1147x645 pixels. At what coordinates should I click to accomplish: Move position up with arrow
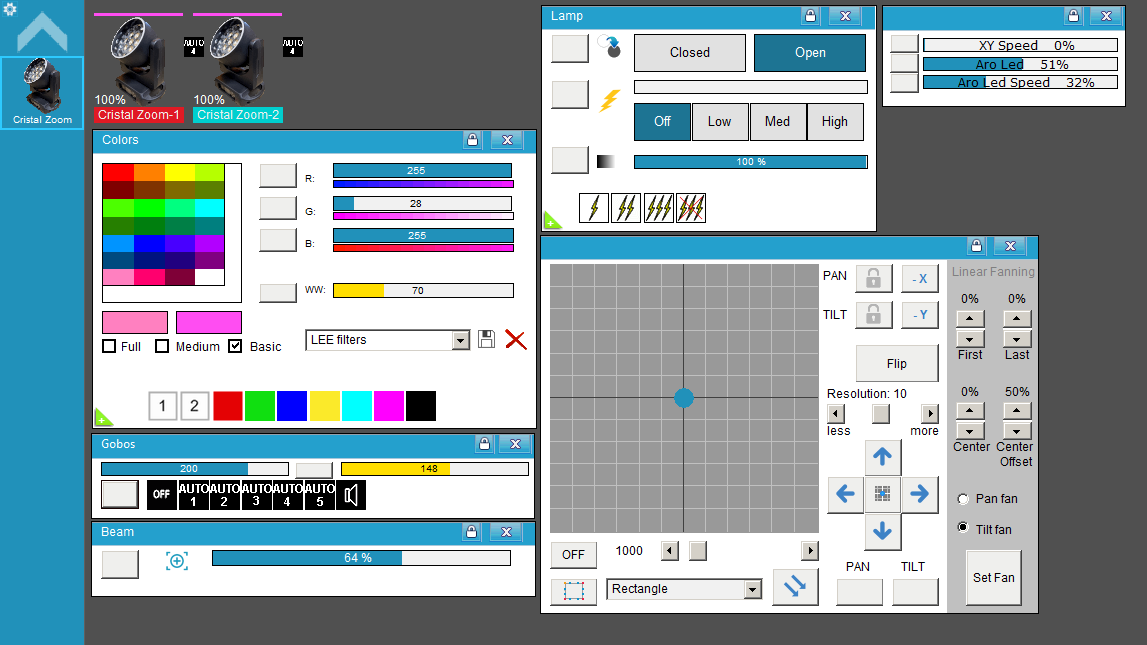tap(882, 457)
